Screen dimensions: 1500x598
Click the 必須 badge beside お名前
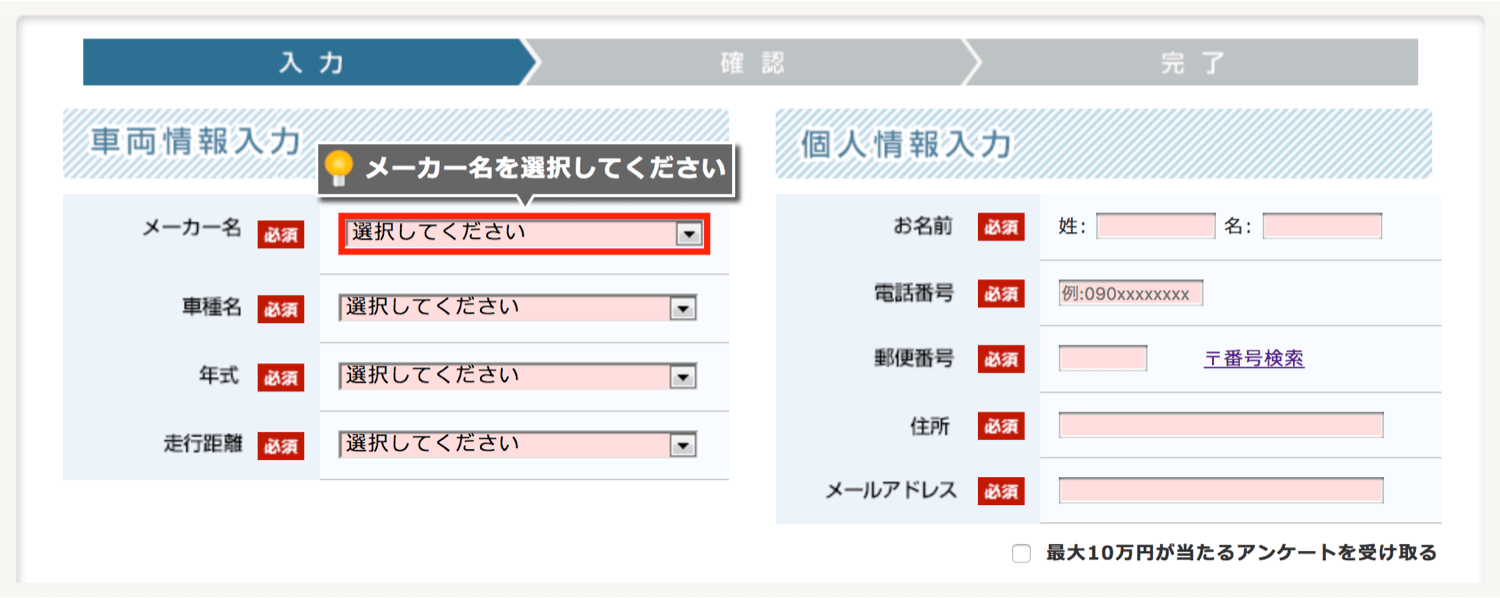[1000, 228]
